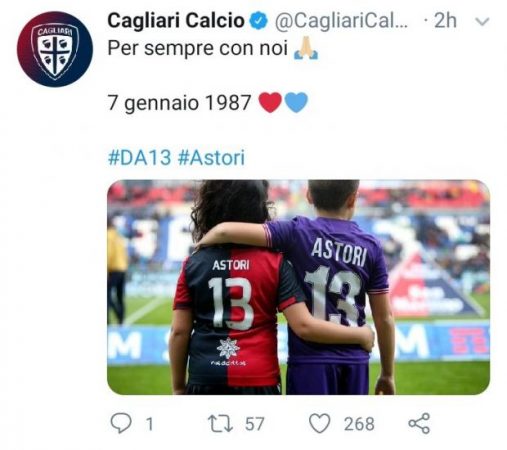
Task: Click the reply count 1
Action: point(150,424)
